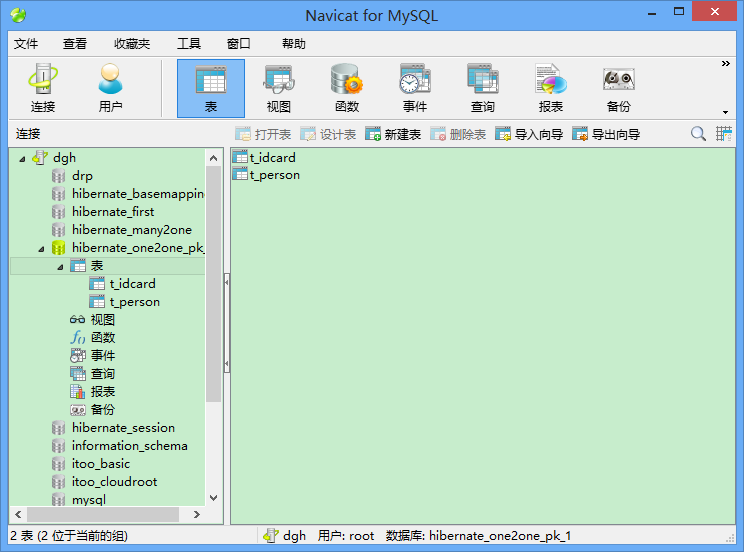Viewport: 744px width, 552px height.
Task: Open the 查询 query toolbar icon
Action: (483, 88)
